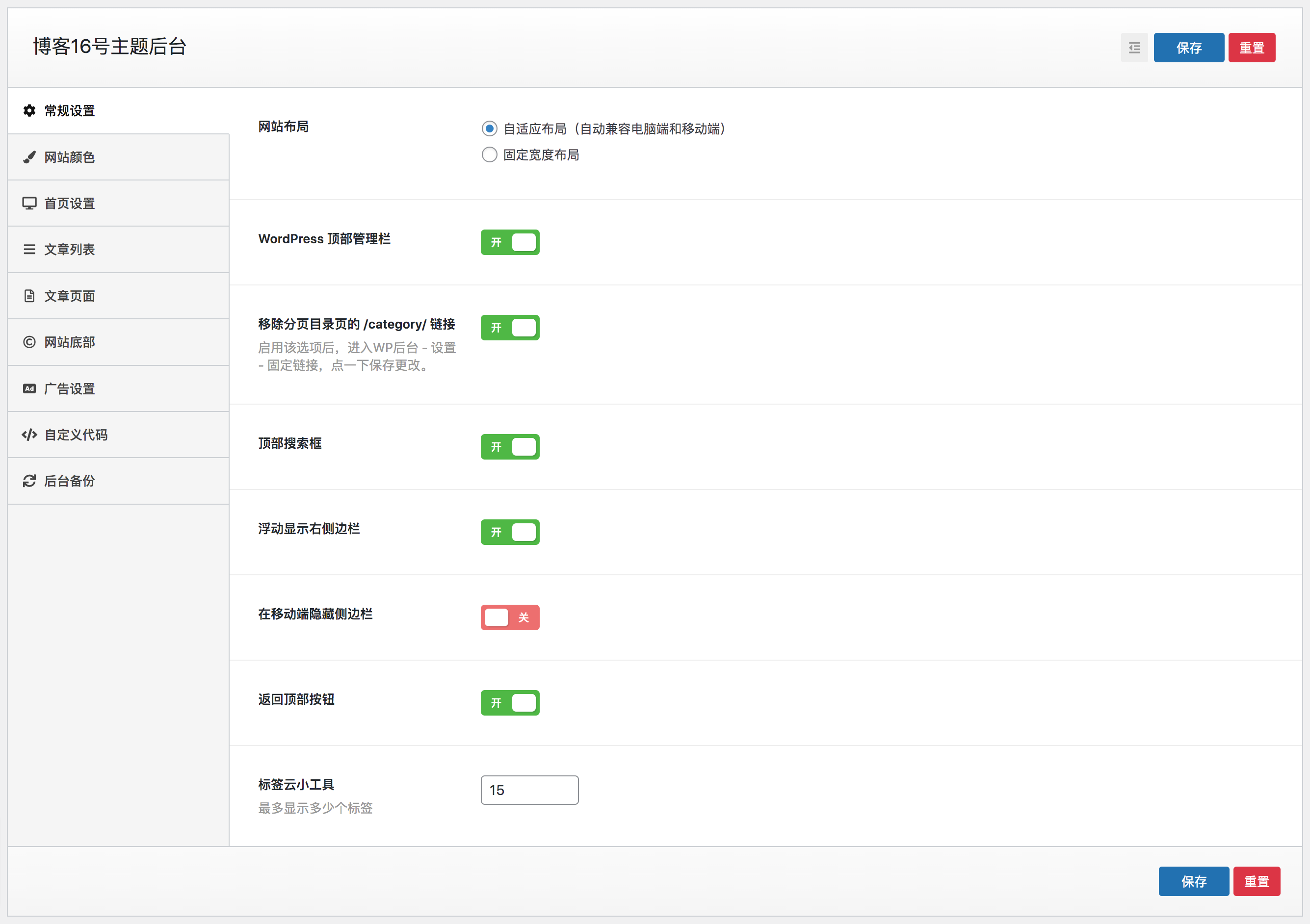Click the copyright icon beside 网站底部
This screenshot has height=924, width=1310.
29,342
